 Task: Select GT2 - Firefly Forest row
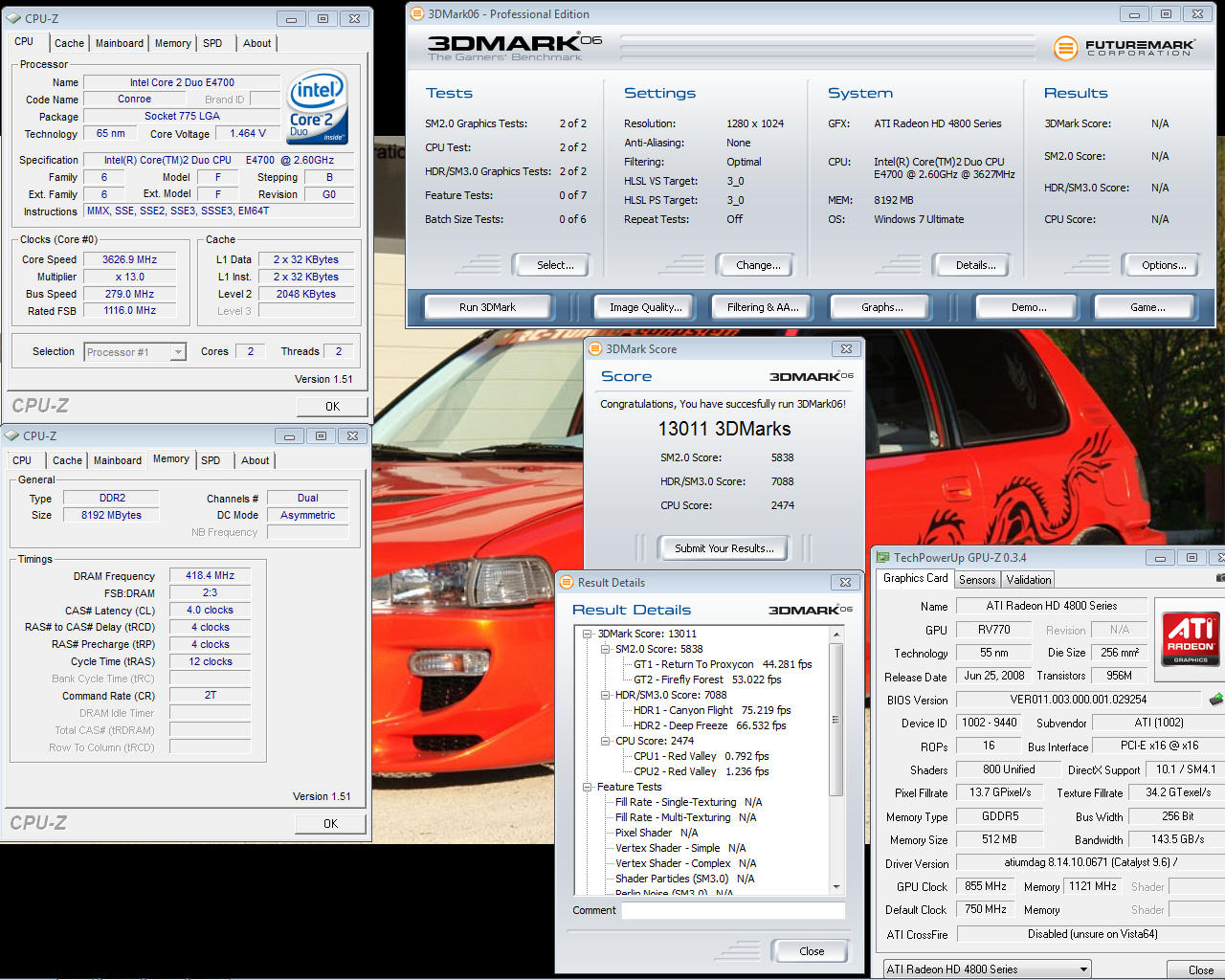pos(707,679)
